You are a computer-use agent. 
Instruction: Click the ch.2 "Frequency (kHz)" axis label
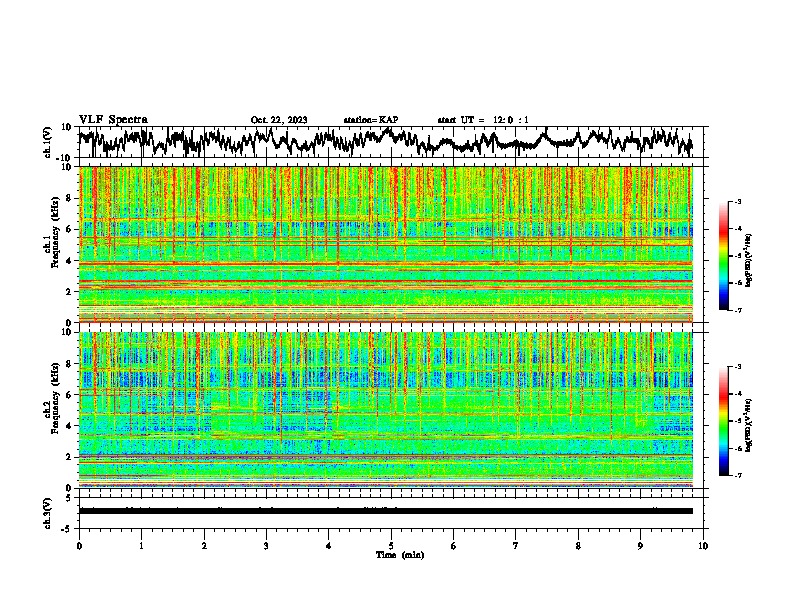tap(56, 398)
